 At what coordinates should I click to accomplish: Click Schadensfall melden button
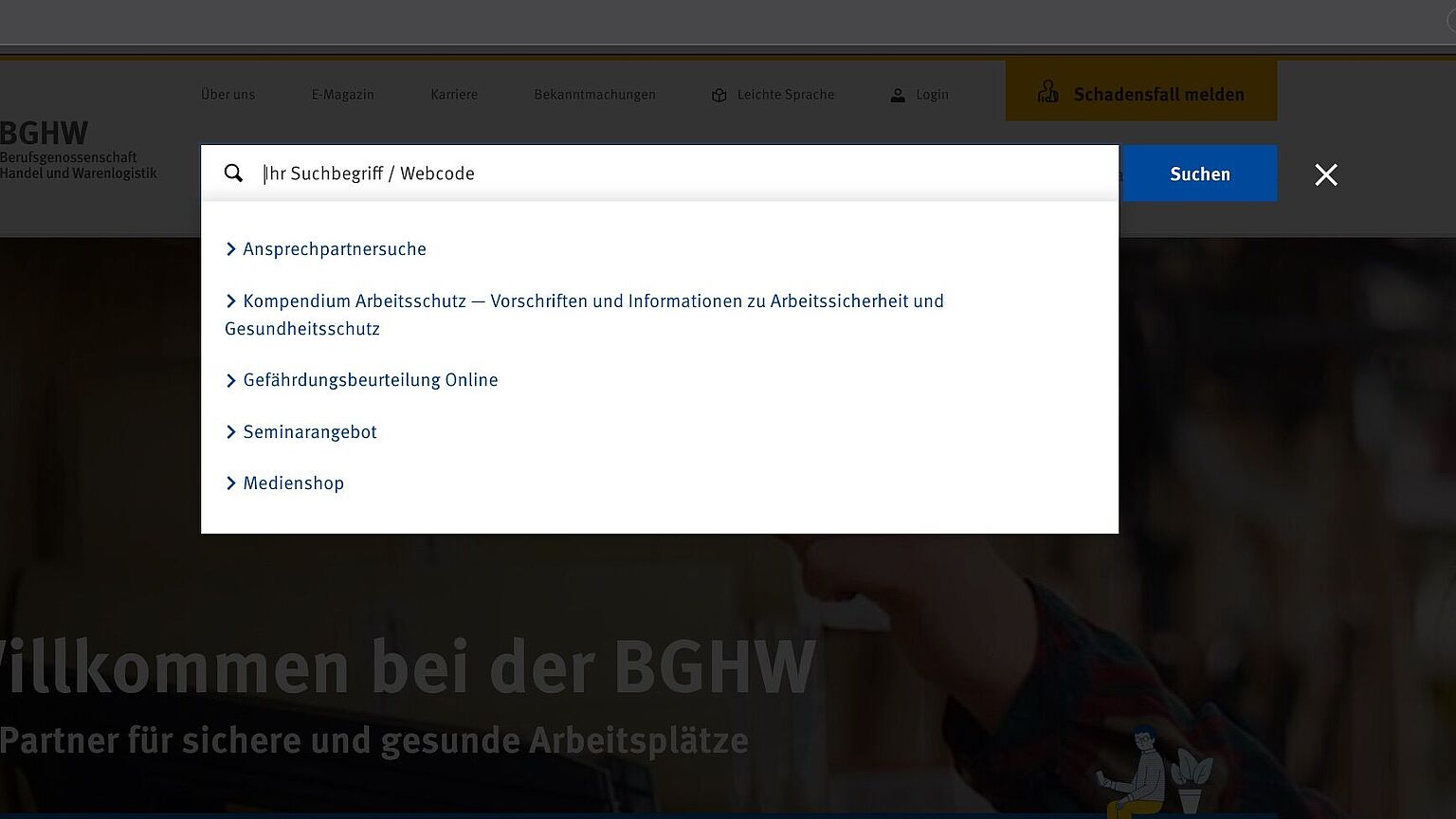(x=1141, y=91)
